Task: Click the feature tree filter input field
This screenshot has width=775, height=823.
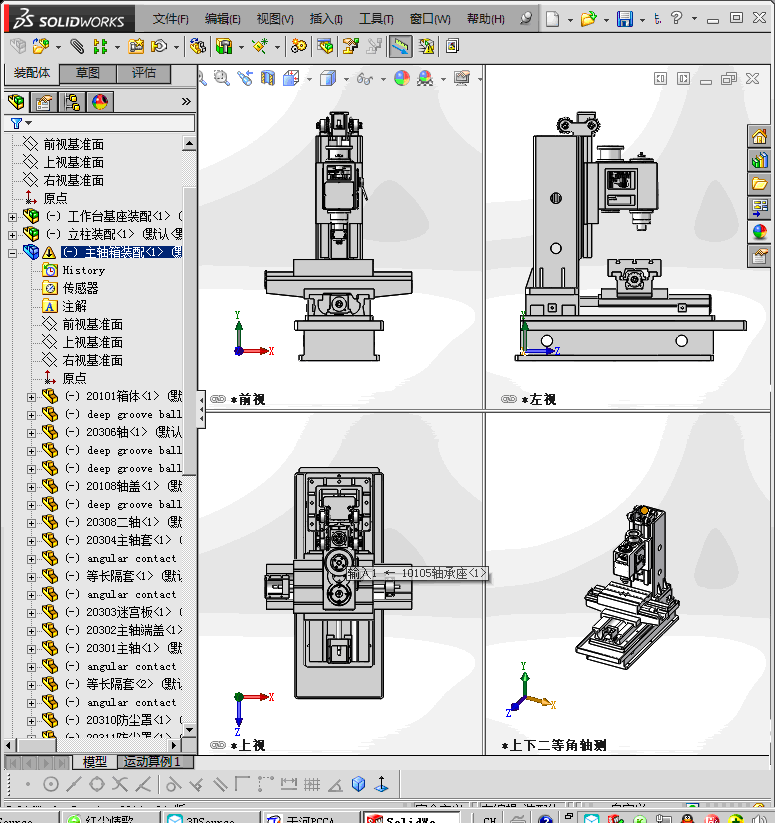Action: click(113, 123)
